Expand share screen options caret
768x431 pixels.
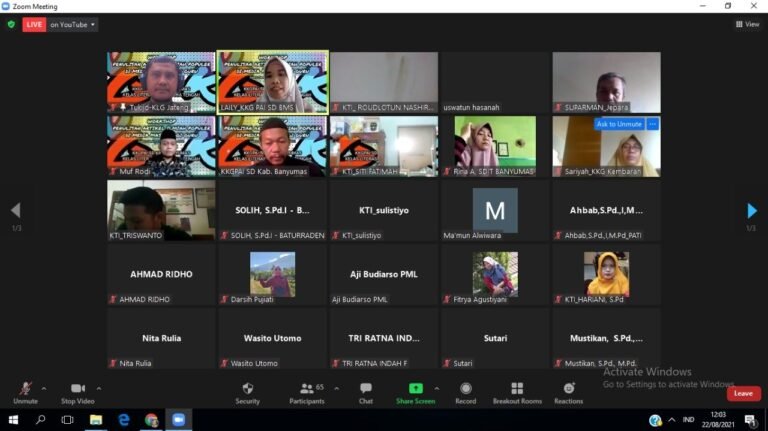point(436,389)
